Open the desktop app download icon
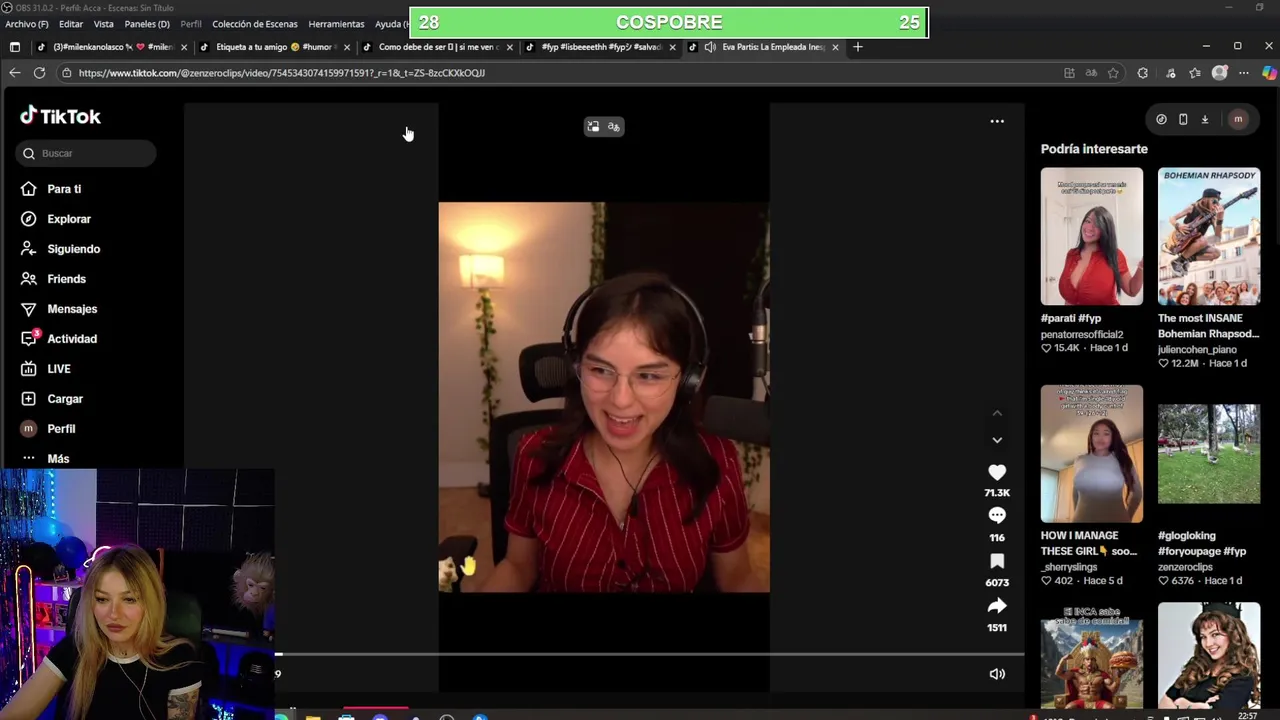Viewport: 1280px width, 720px height. click(1205, 119)
